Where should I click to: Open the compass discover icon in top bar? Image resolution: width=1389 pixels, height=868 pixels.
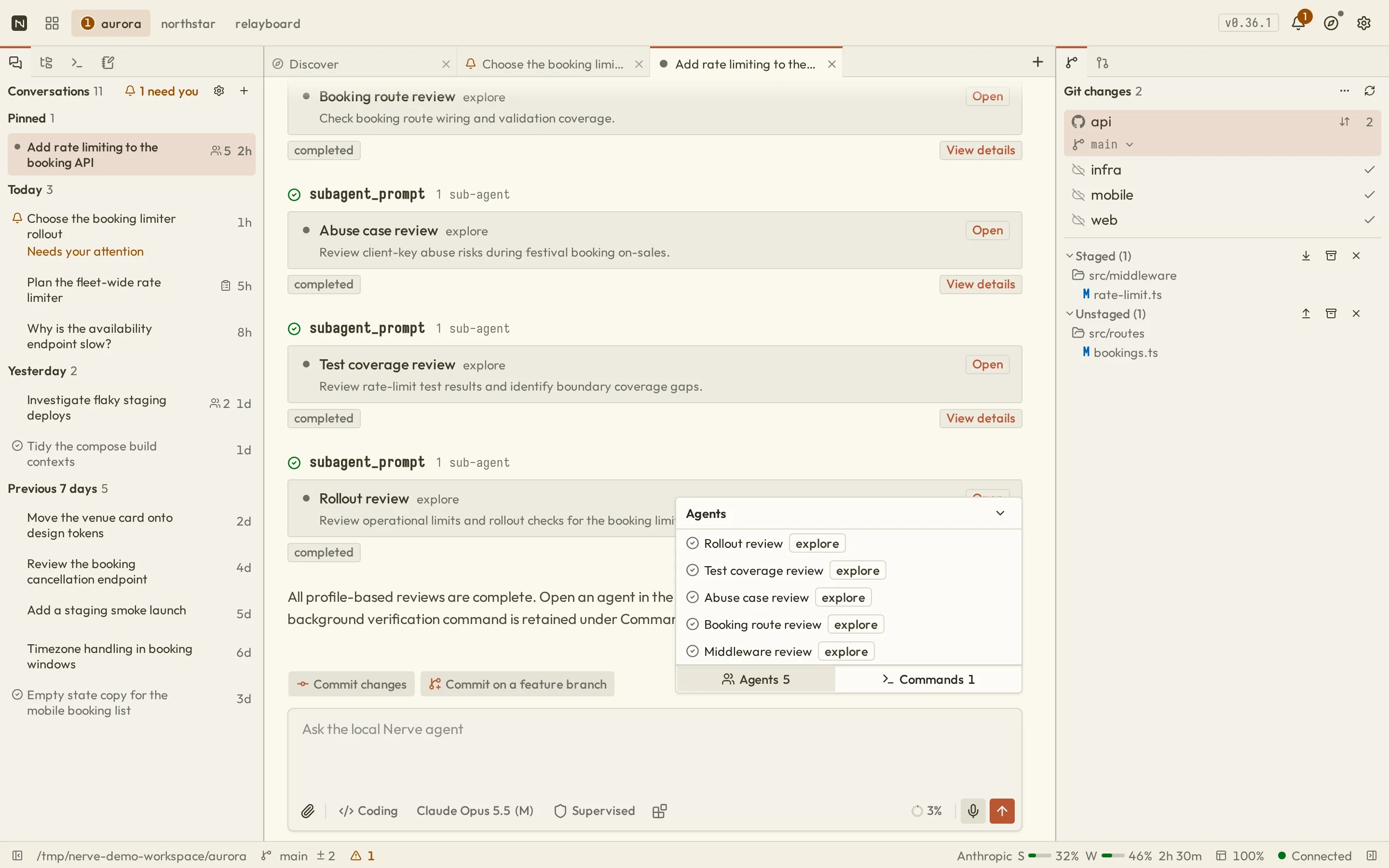click(1332, 23)
